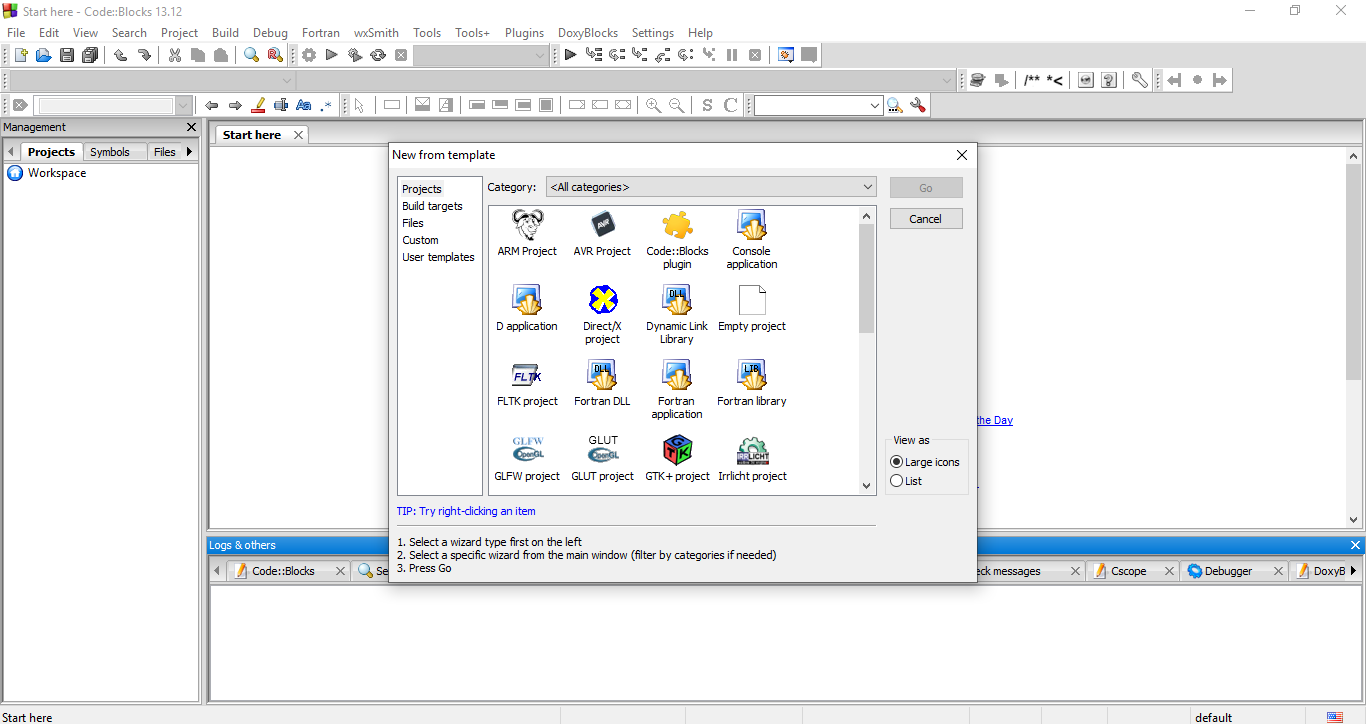The image size is (1366, 724).
Task: Click the Cancel button in dialog
Action: pos(926,219)
